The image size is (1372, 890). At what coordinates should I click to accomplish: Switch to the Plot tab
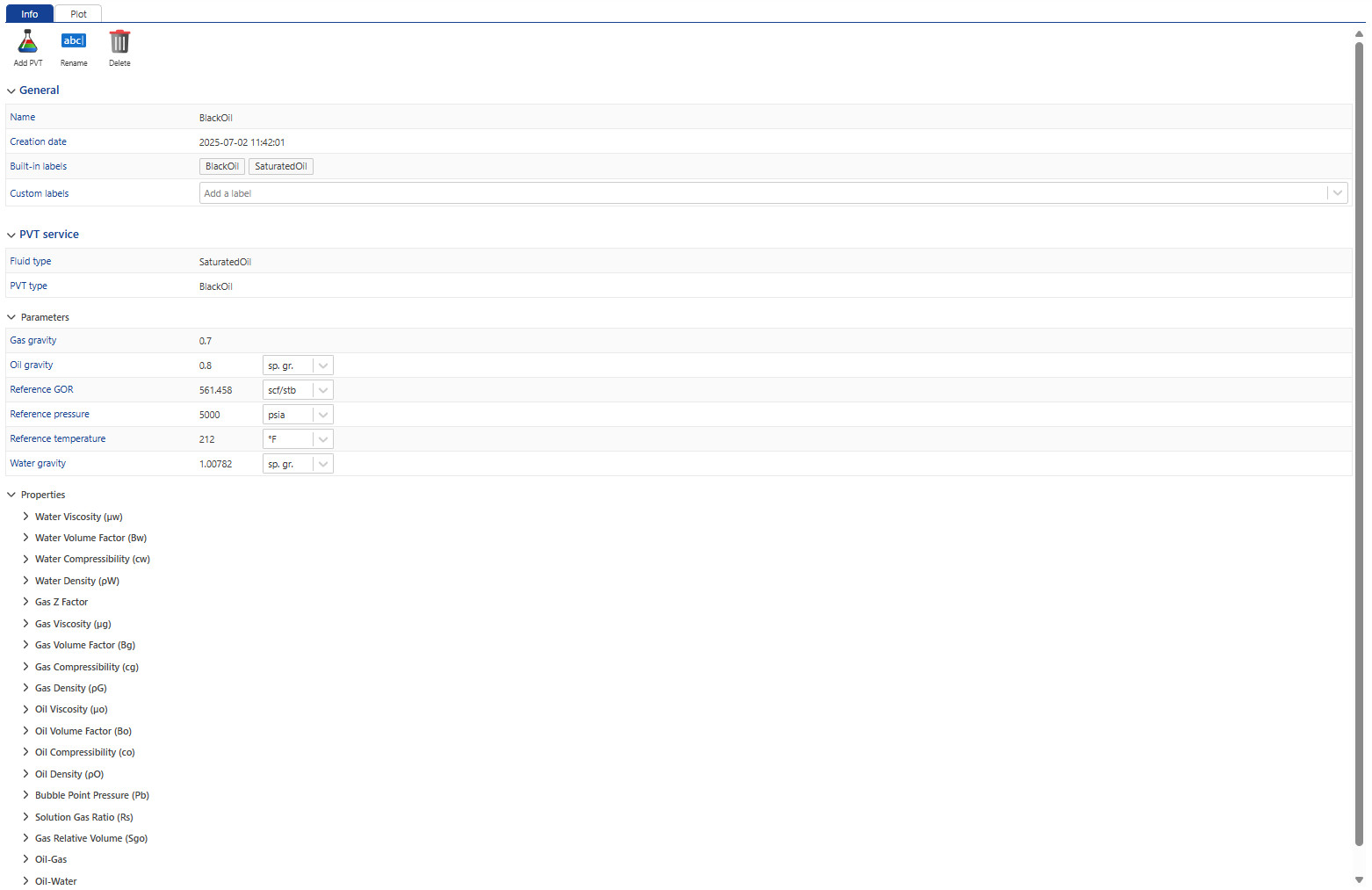click(x=78, y=14)
